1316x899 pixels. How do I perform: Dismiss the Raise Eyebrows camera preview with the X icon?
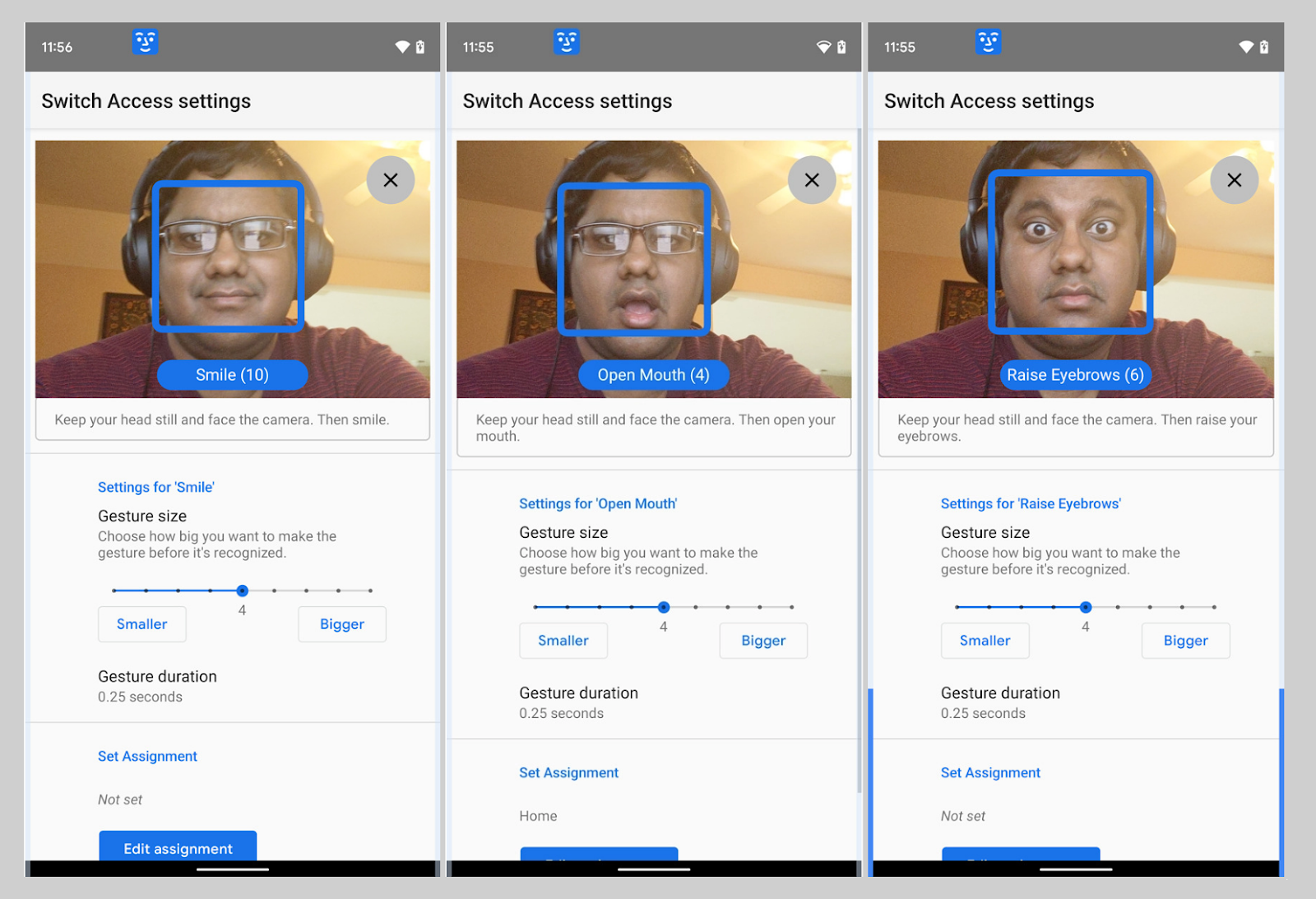click(1234, 180)
